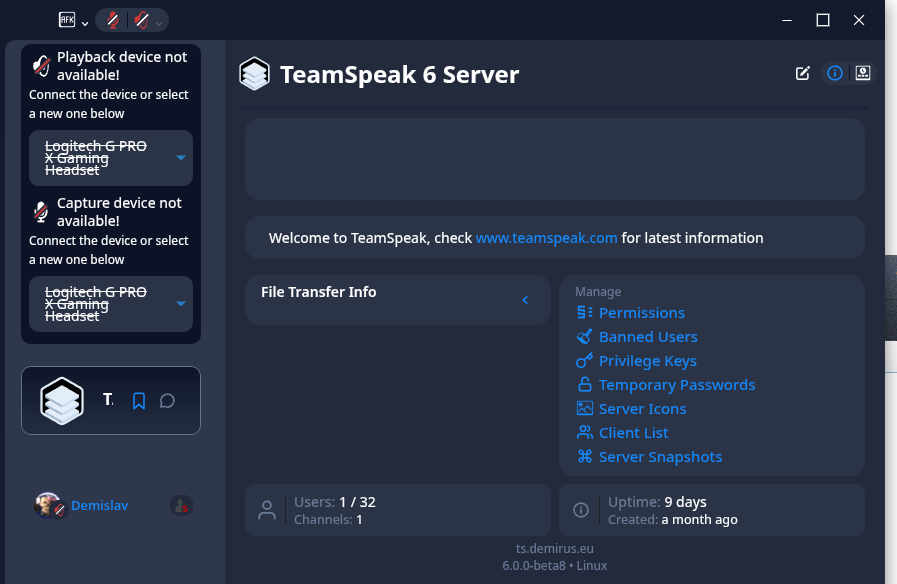Screen dimensions: 897x584
Task: Minimize the TeamSpeak window
Action: tap(787, 21)
